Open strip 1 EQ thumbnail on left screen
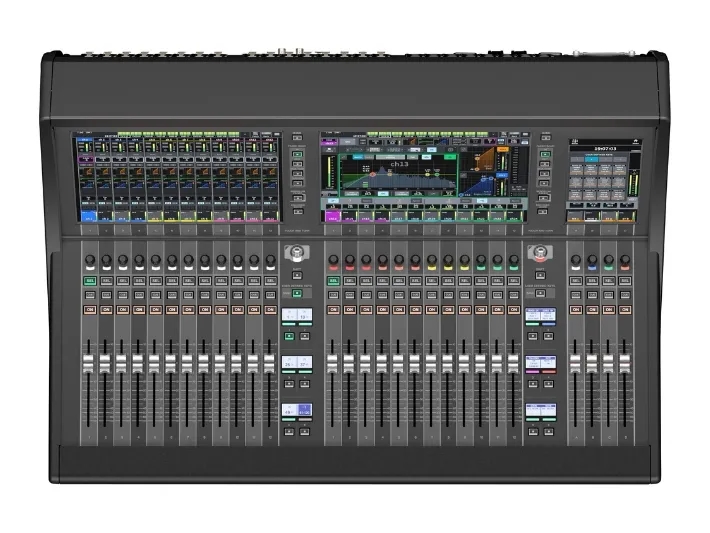Viewport: 710px width, 533px height. tap(87, 179)
